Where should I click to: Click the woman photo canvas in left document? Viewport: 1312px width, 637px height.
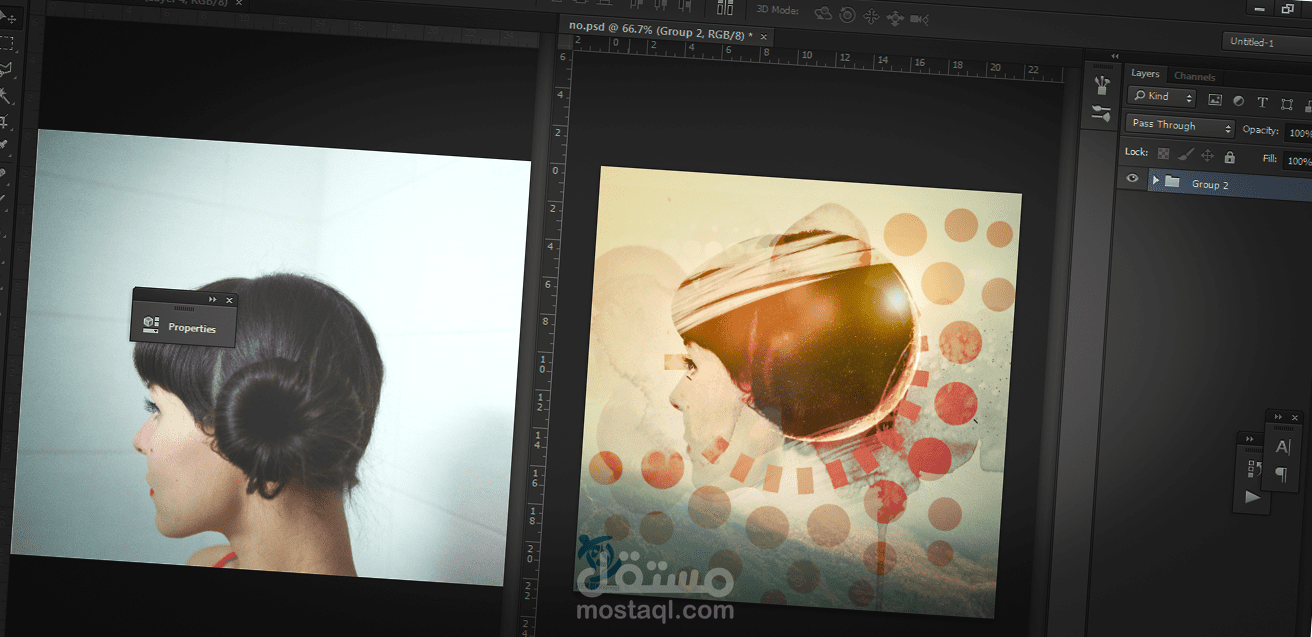(270, 357)
